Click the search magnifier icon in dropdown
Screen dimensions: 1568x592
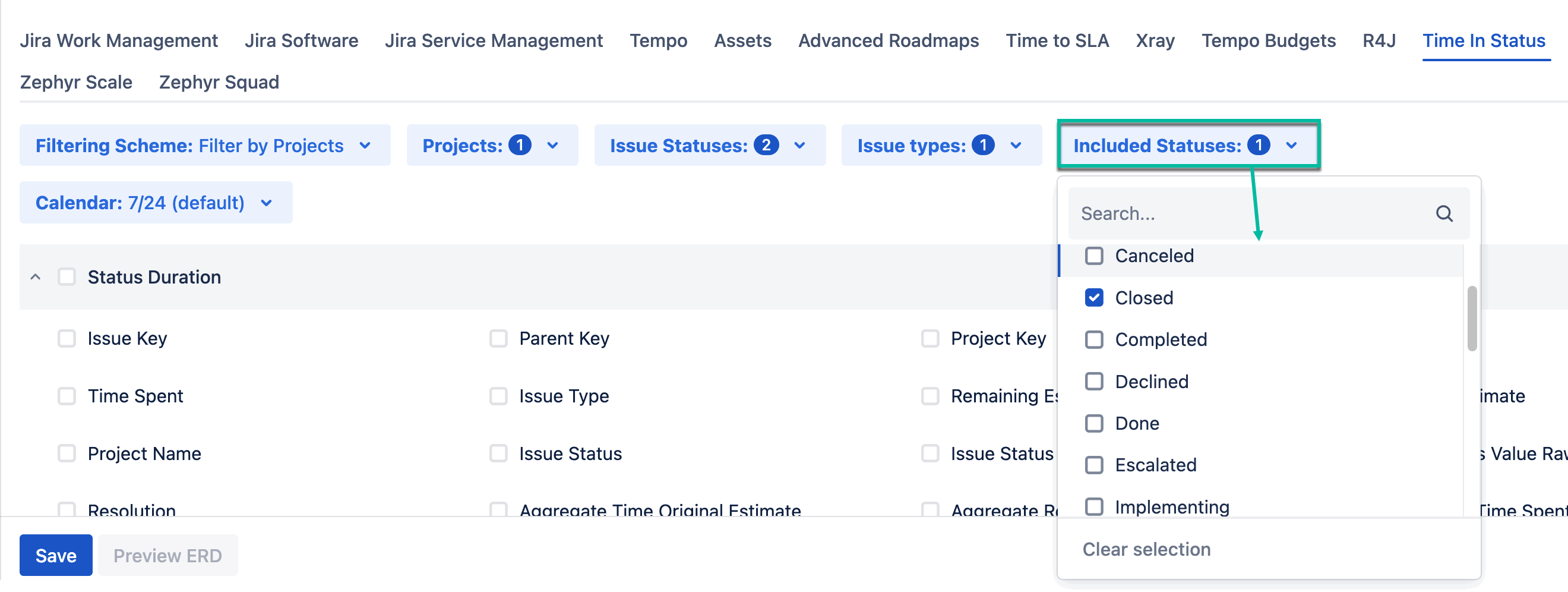(1443, 214)
